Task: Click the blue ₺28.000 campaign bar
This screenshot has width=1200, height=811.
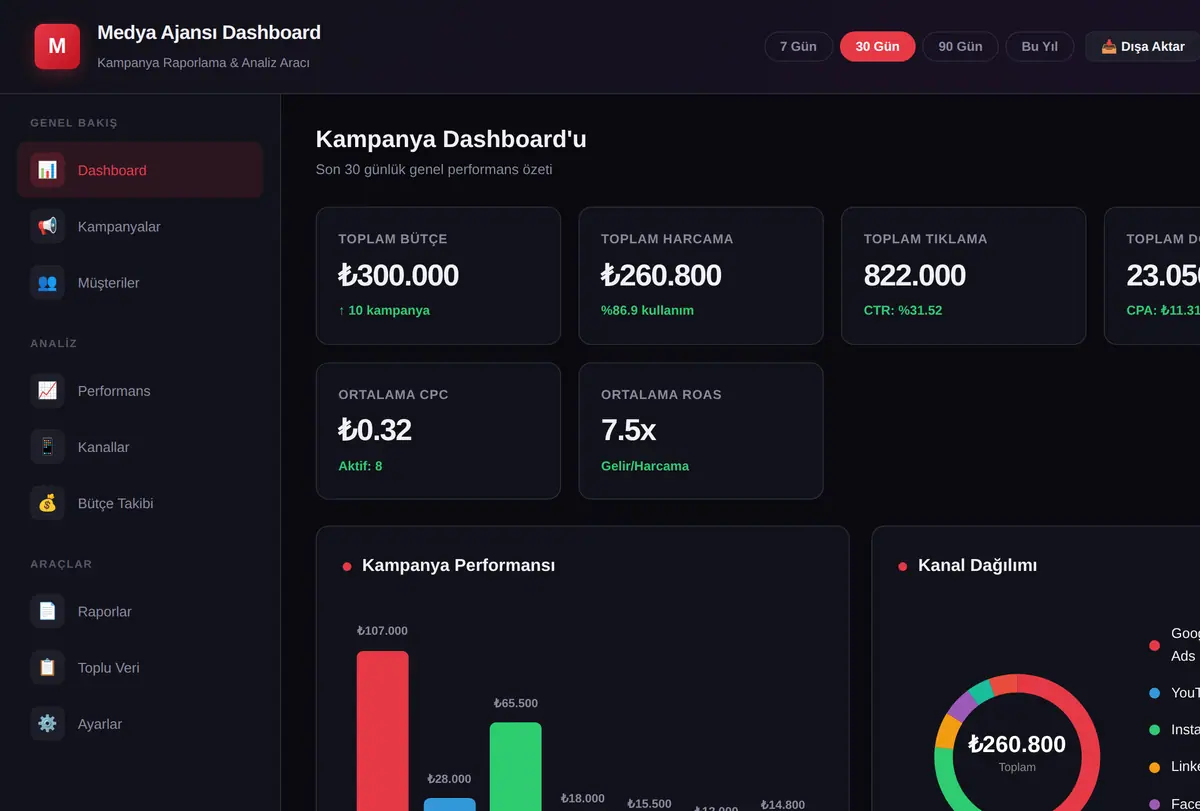Action: pyautogui.click(x=449, y=804)
